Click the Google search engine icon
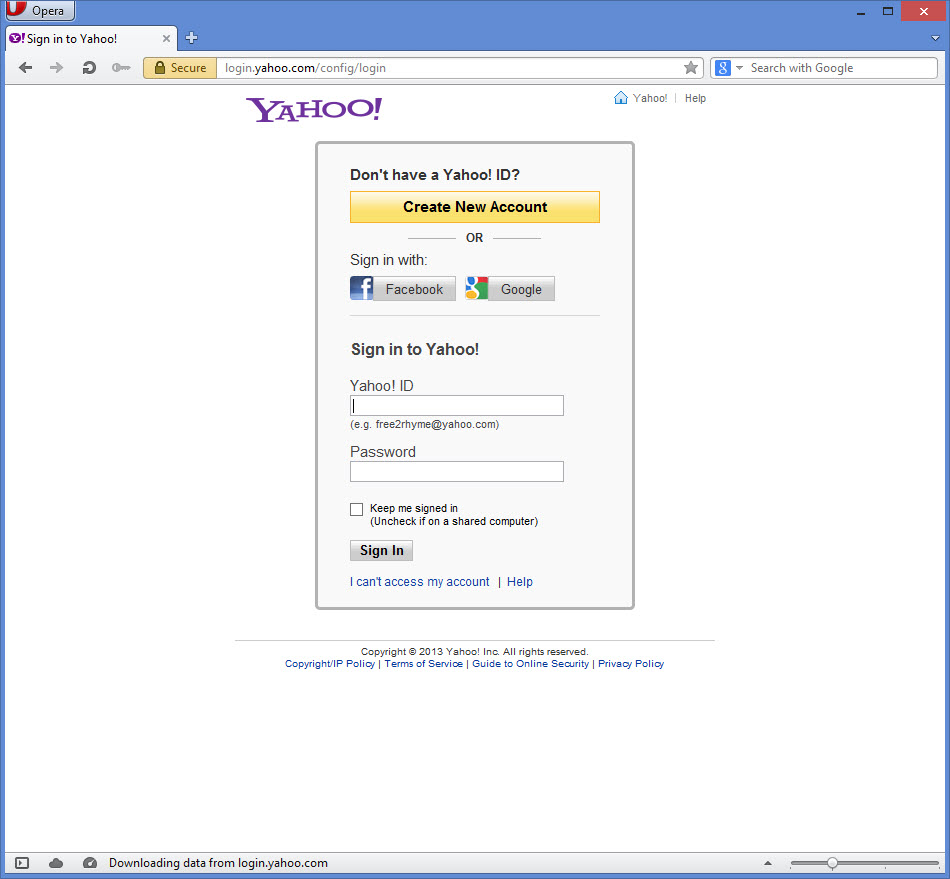This screenshot has width=950, height=879. coord(723,68)
